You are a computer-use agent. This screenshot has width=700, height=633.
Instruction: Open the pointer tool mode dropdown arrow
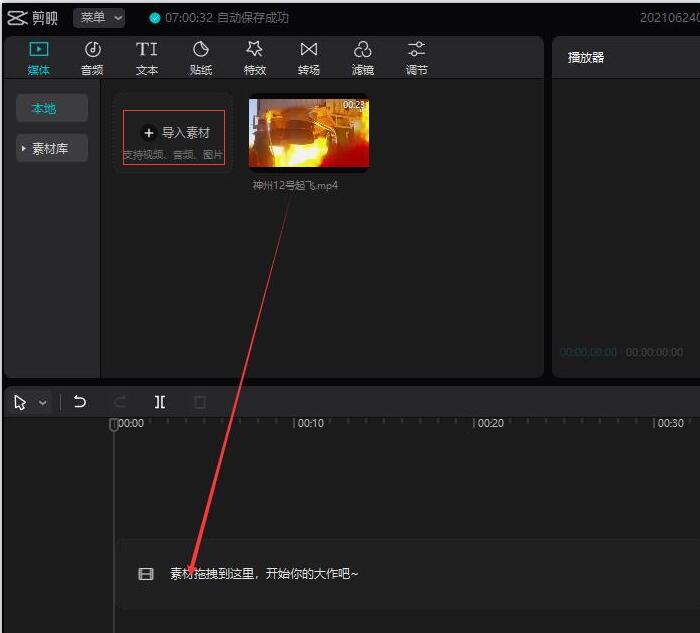point(43,403)
